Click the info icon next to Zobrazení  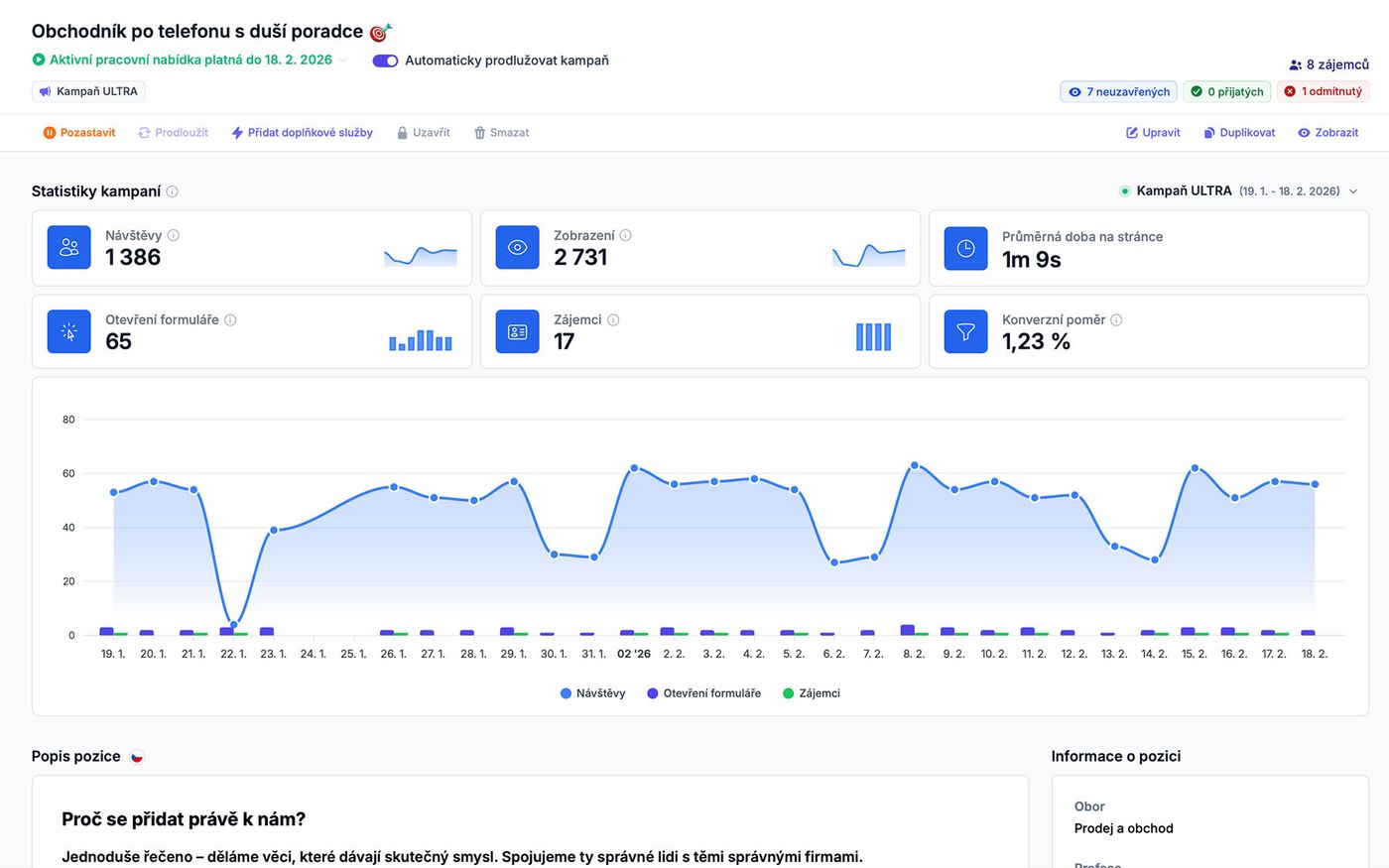626,236
